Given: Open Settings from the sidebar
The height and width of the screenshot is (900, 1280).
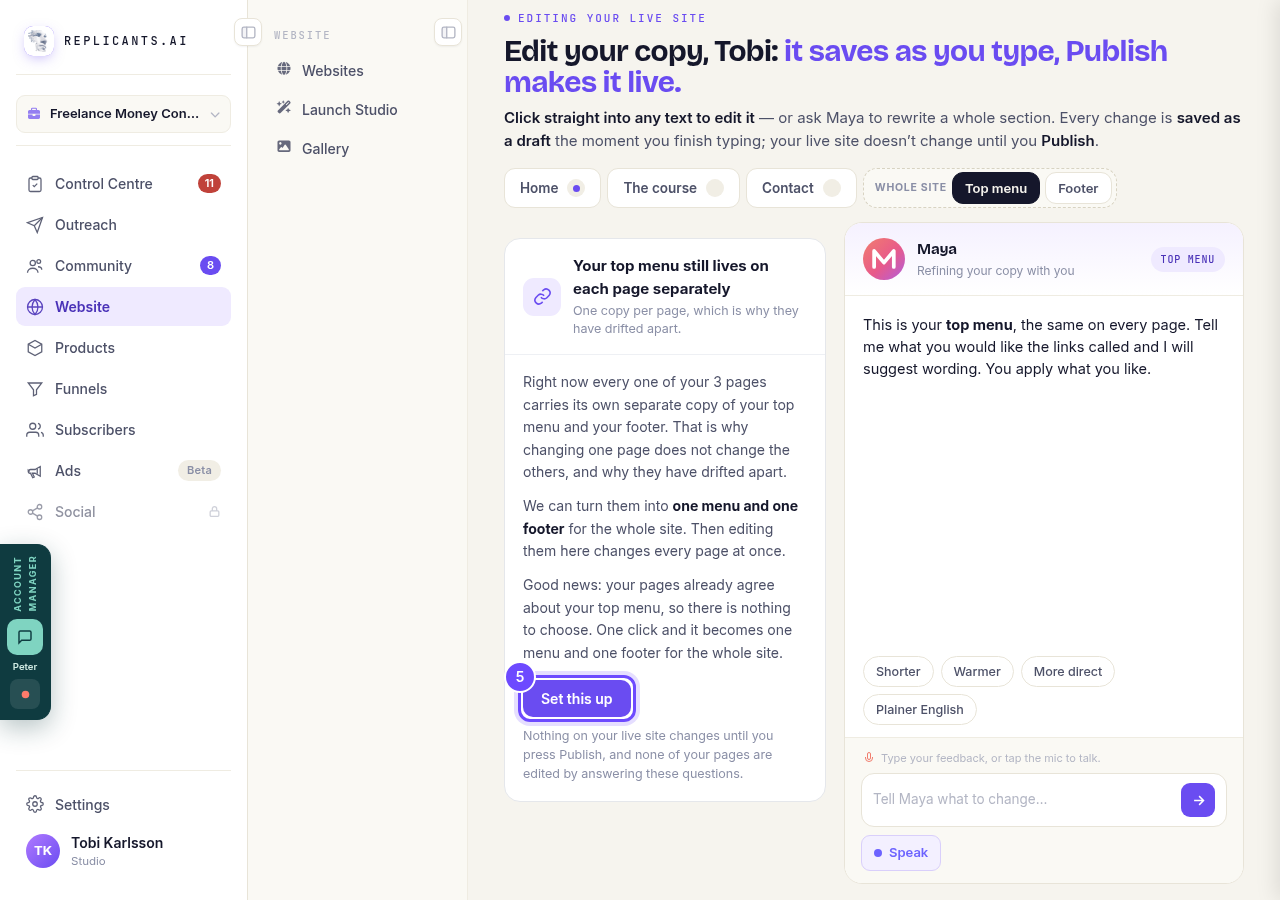Looking at the screenshot, I should pos(123,804).
